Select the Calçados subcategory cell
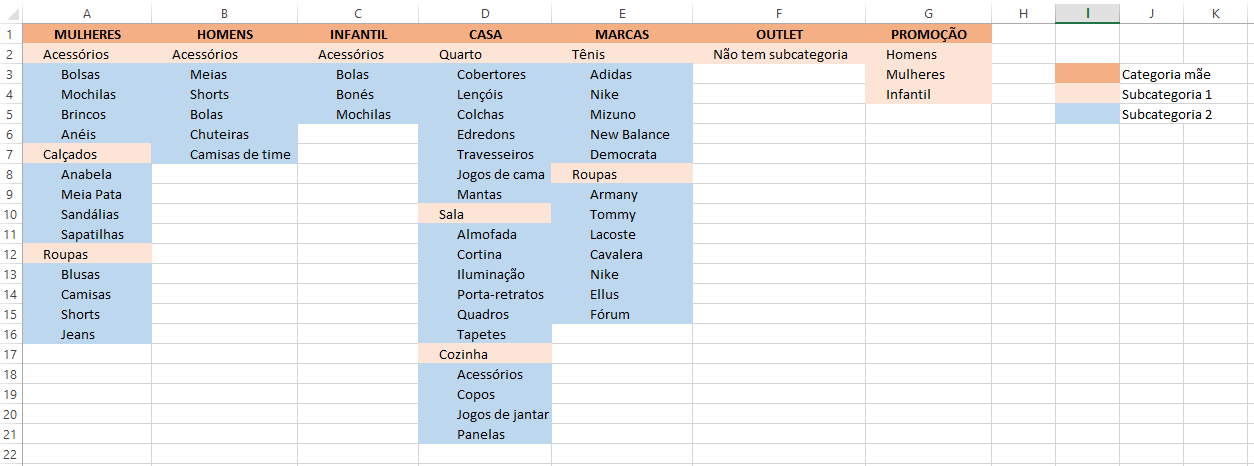The height and width of the screenshot is (466, 1254). coord(70,154)
